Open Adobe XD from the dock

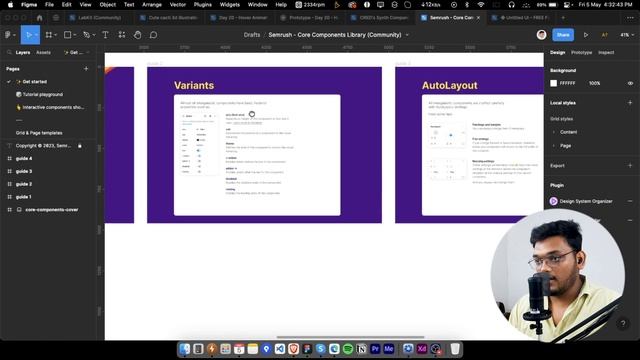click(422, 349)
